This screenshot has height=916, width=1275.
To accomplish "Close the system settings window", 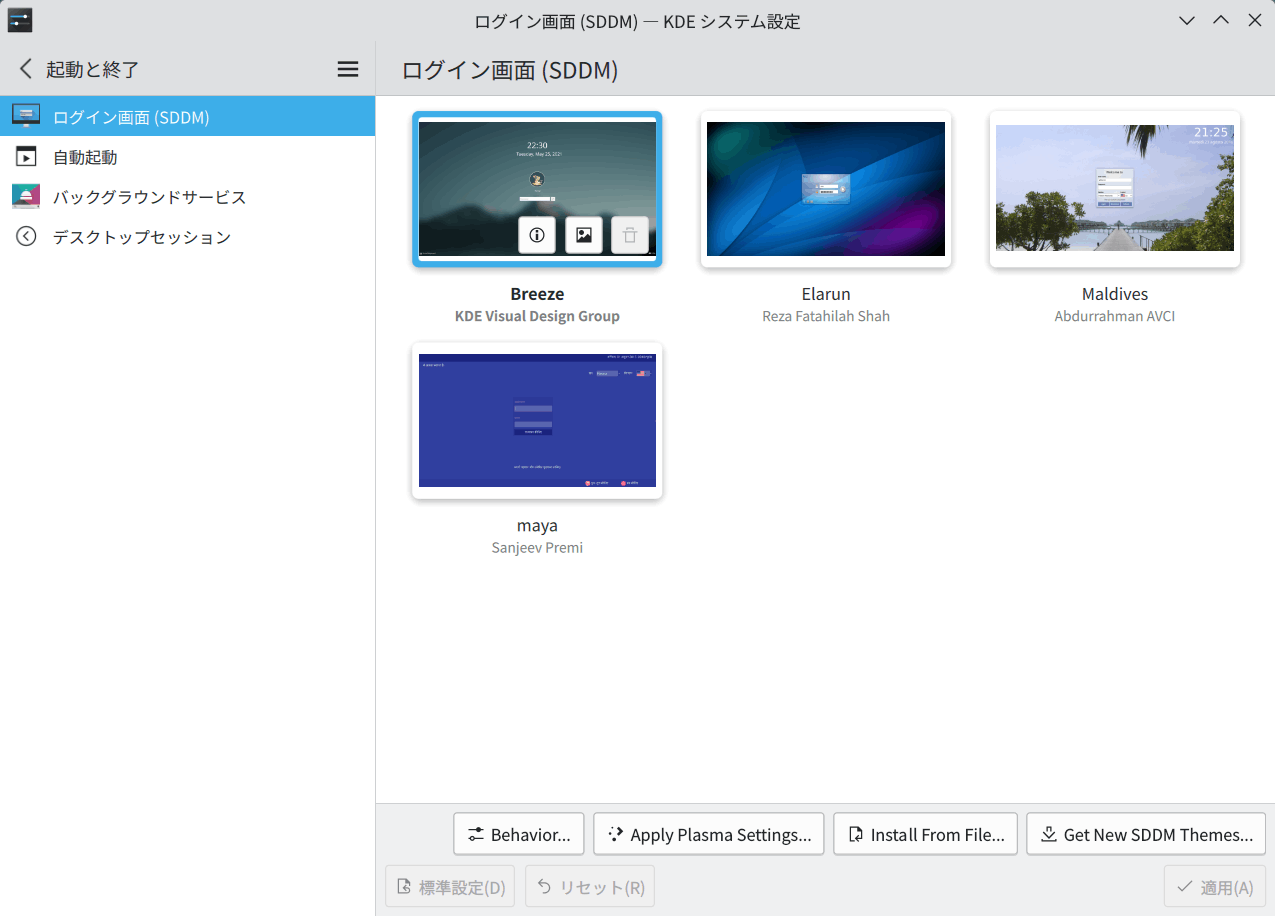I will coord(1254,20).
